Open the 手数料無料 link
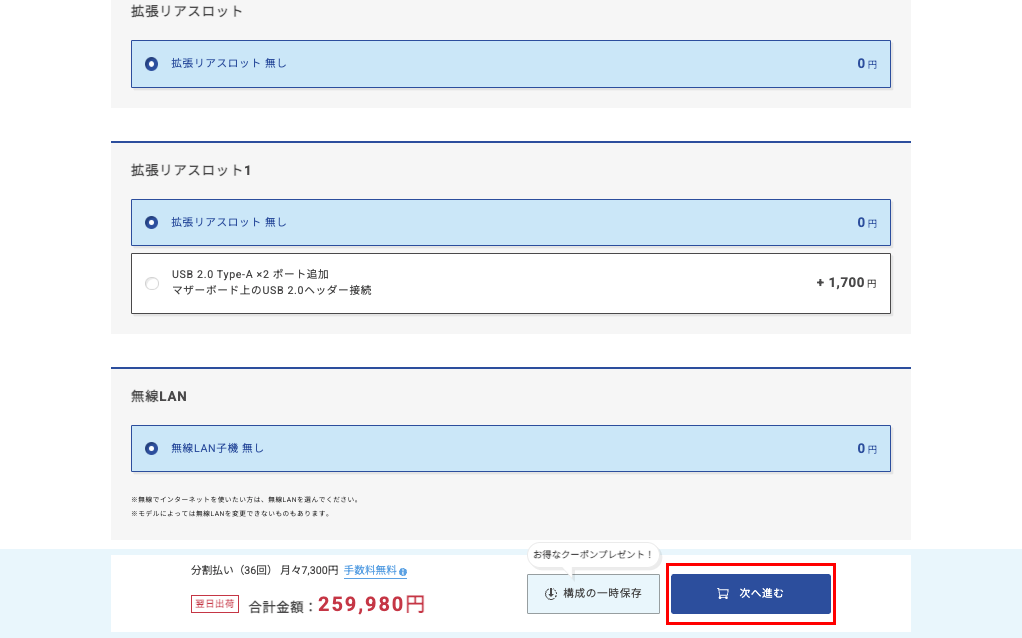This screenshot has height=638, width=1022. pyautogui.click(x=370, y=571)
